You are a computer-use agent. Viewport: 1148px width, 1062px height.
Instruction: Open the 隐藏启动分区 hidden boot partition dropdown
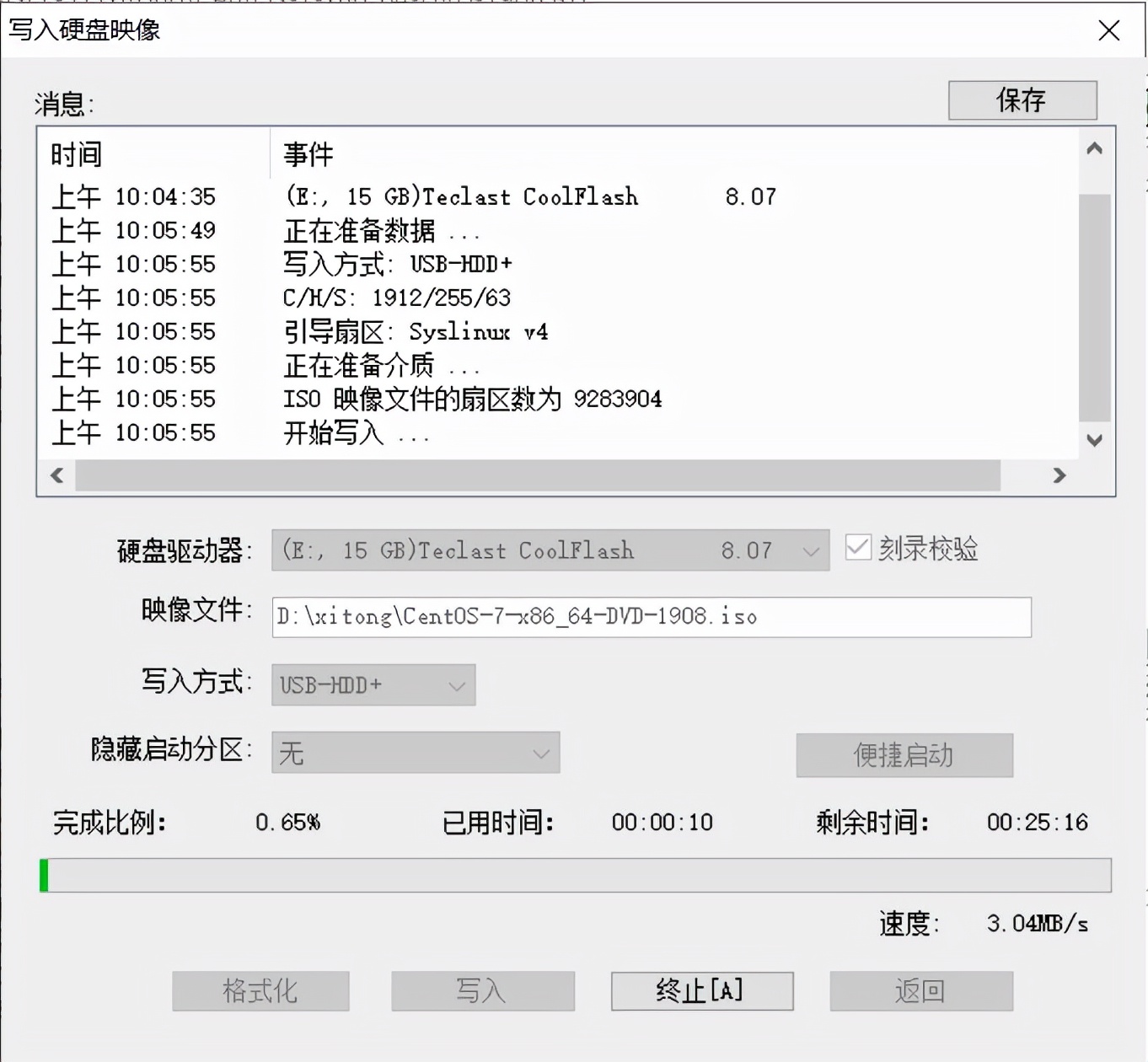coord(539,753)
